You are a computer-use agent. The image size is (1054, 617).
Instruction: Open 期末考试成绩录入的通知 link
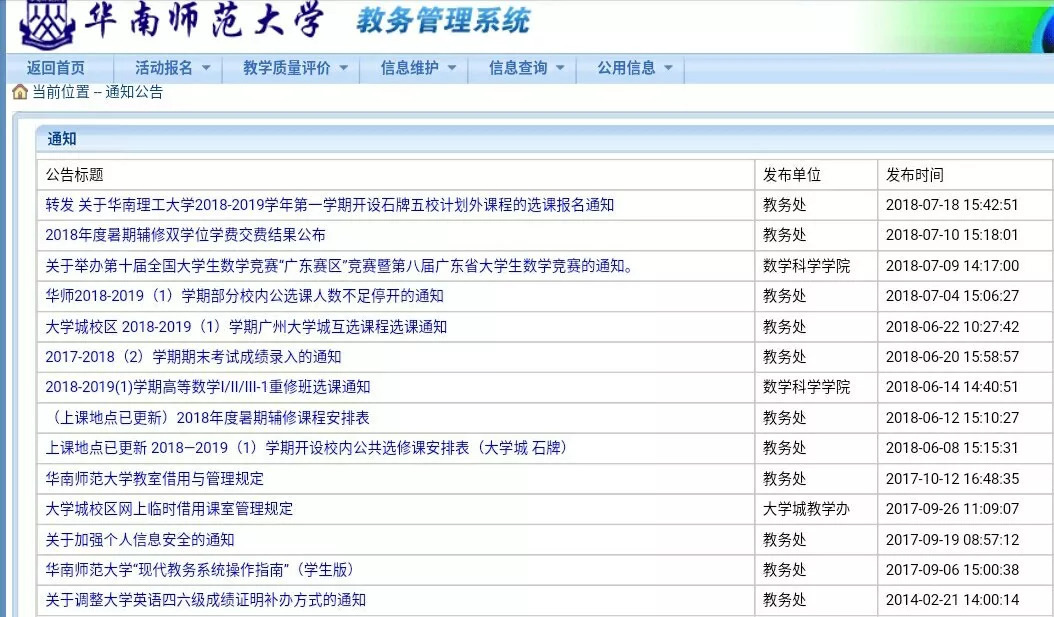coord(193,357)
